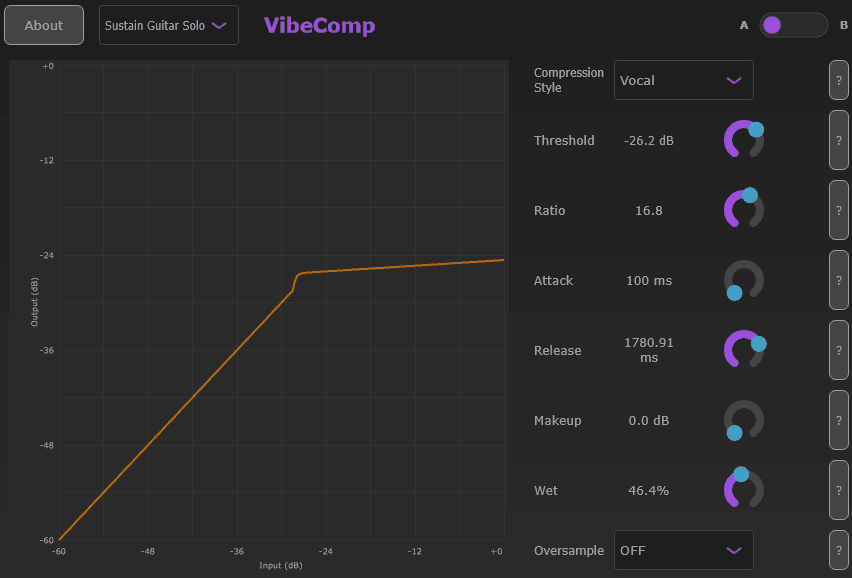
Task: Click the VibeComp plugin title
Action: [x=319, y=24]
